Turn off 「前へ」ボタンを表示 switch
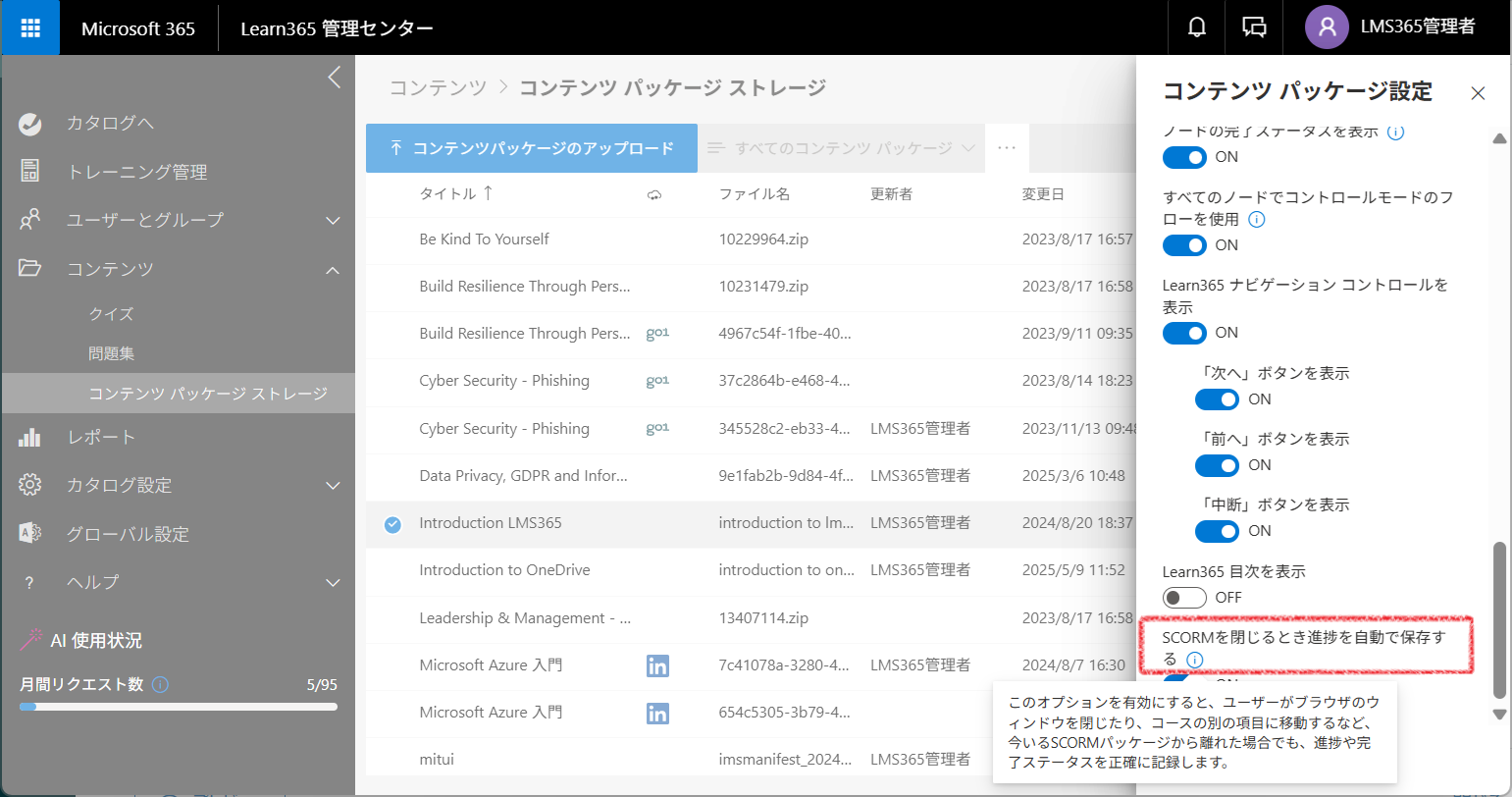The width and height of the screenshot is (1512, 797). click(x=1217, y=465)
